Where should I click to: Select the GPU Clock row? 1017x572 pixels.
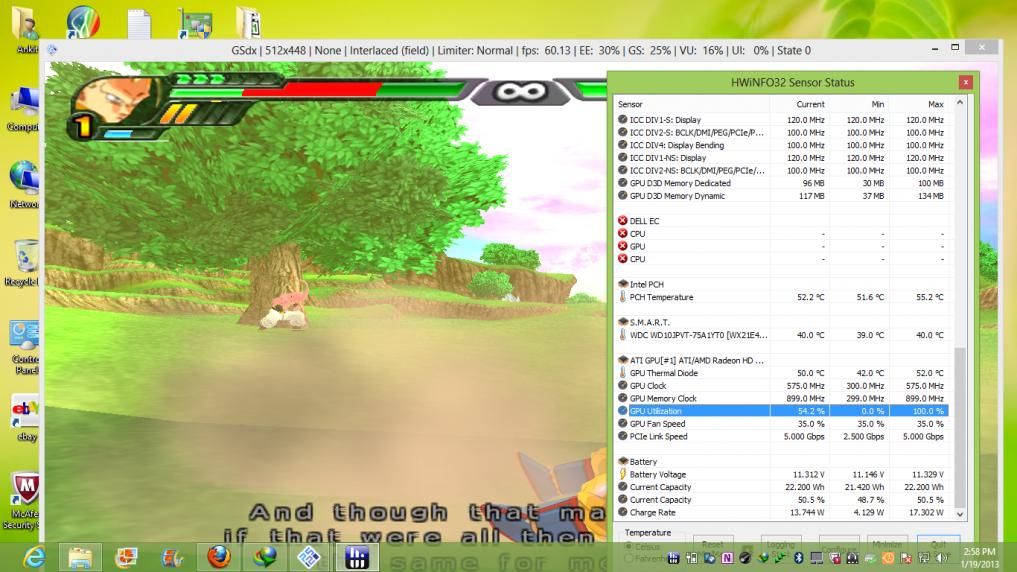782,385
